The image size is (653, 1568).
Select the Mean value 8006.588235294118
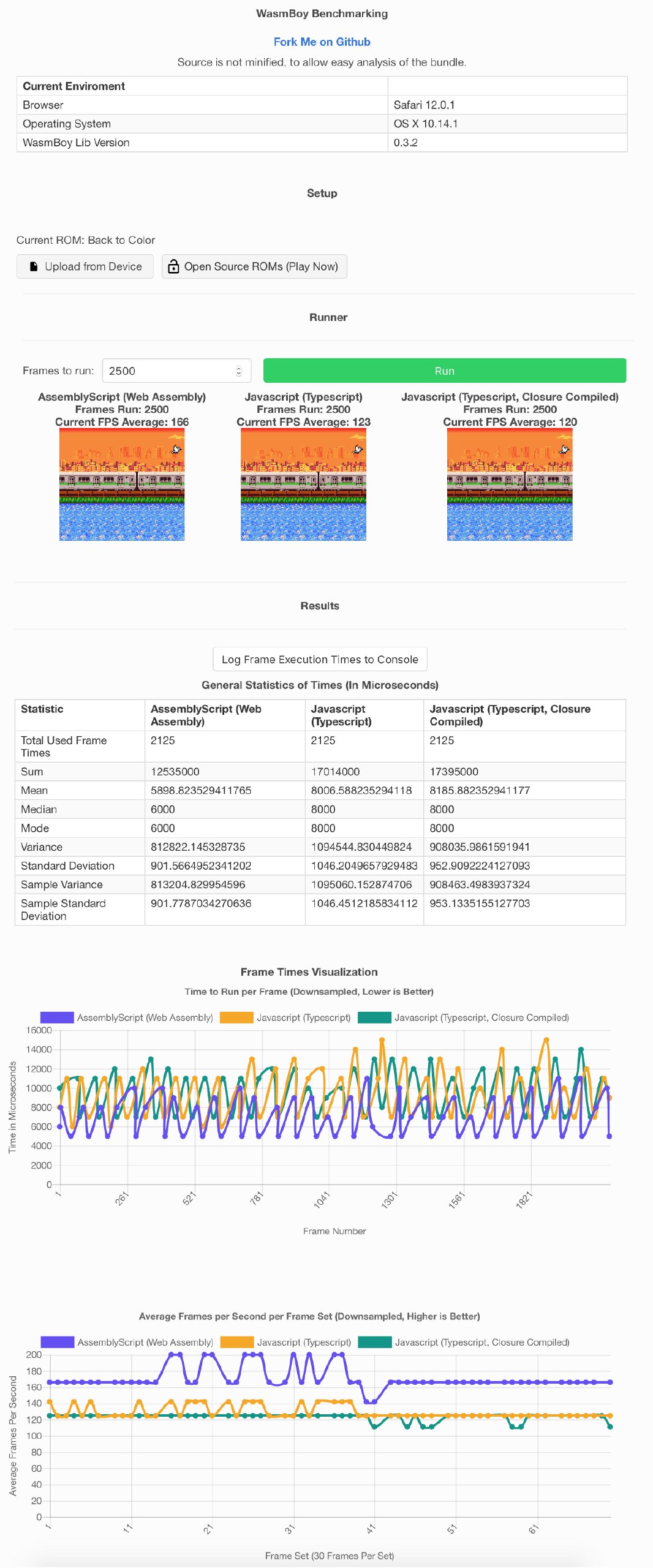361,790
